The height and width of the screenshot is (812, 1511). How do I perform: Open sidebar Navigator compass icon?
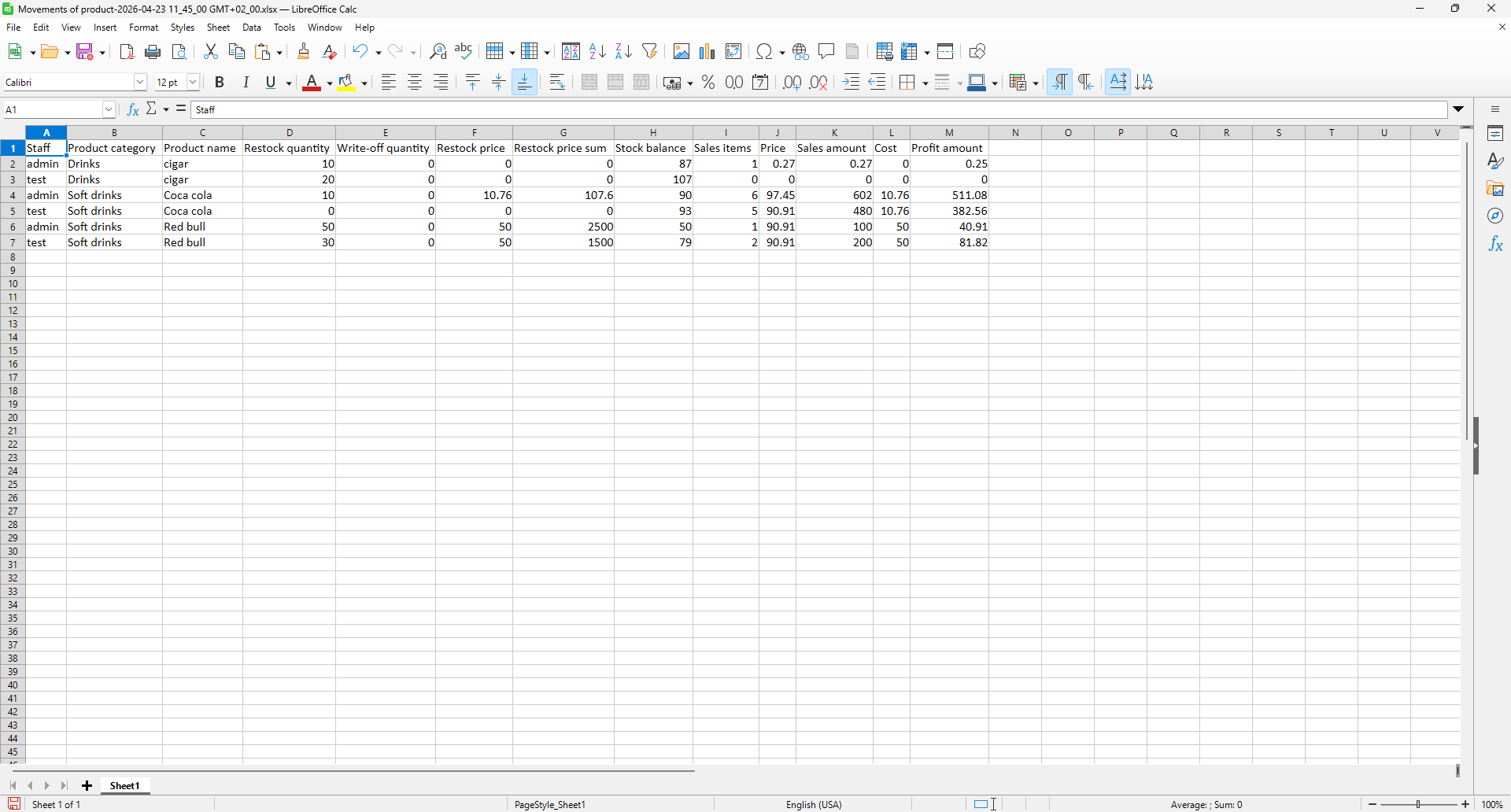tap(1495, 216)
